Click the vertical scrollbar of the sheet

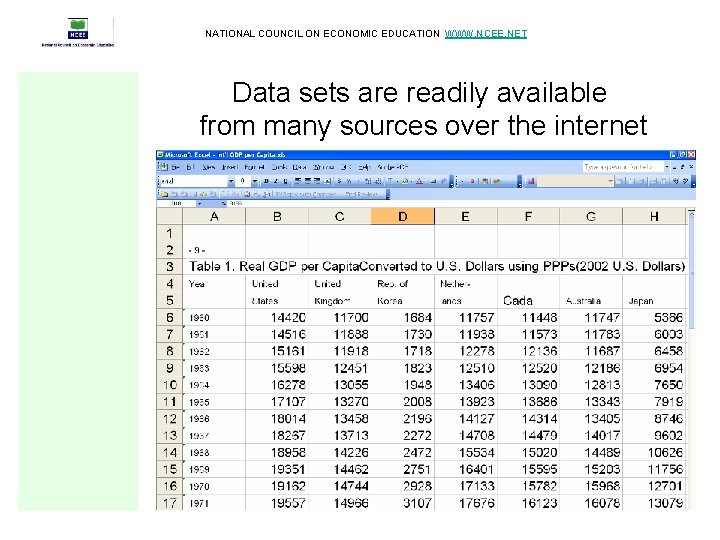(692, 358)
